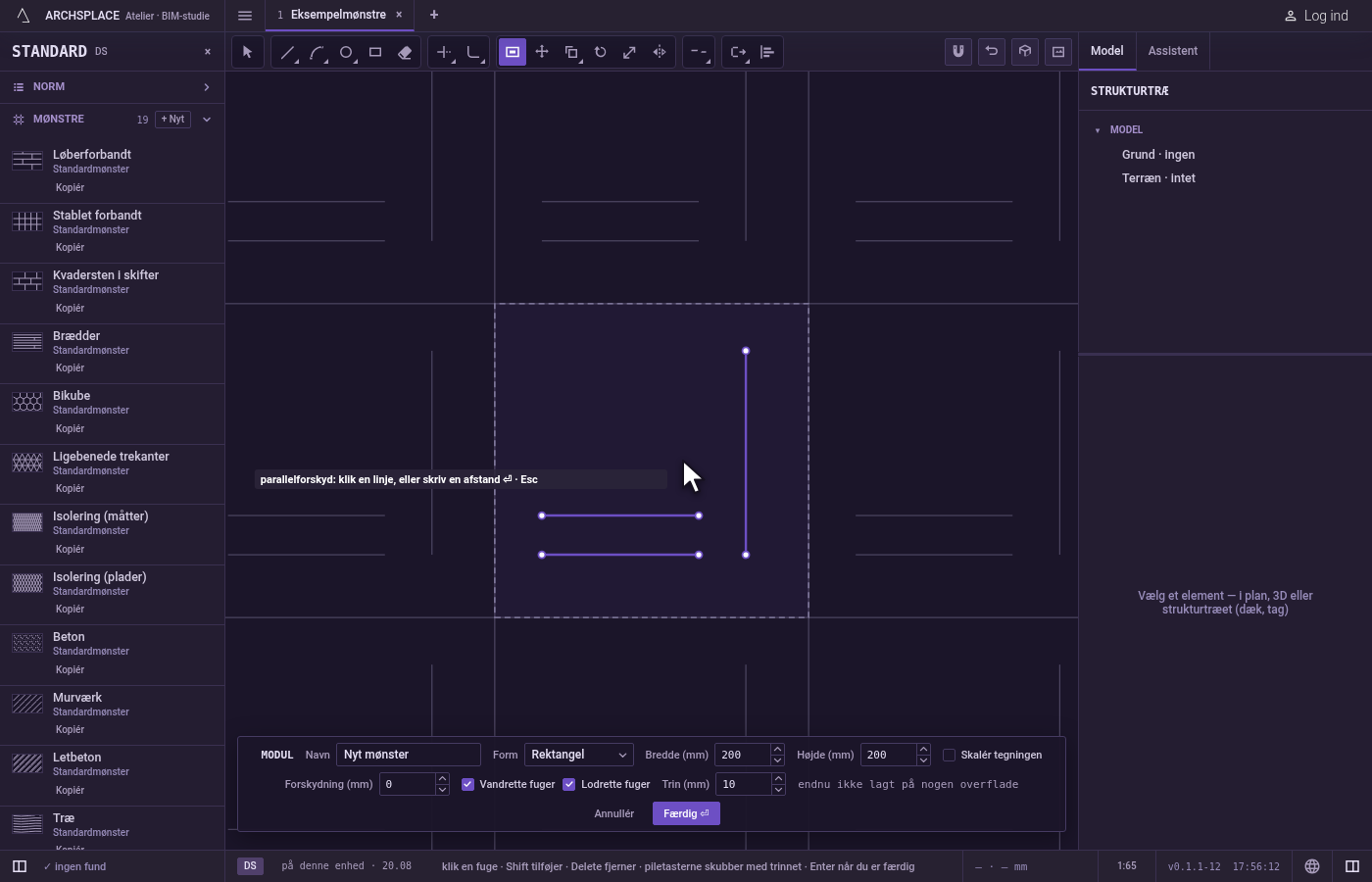
Task: Select the Model tab
Action: pos(1107,51)
